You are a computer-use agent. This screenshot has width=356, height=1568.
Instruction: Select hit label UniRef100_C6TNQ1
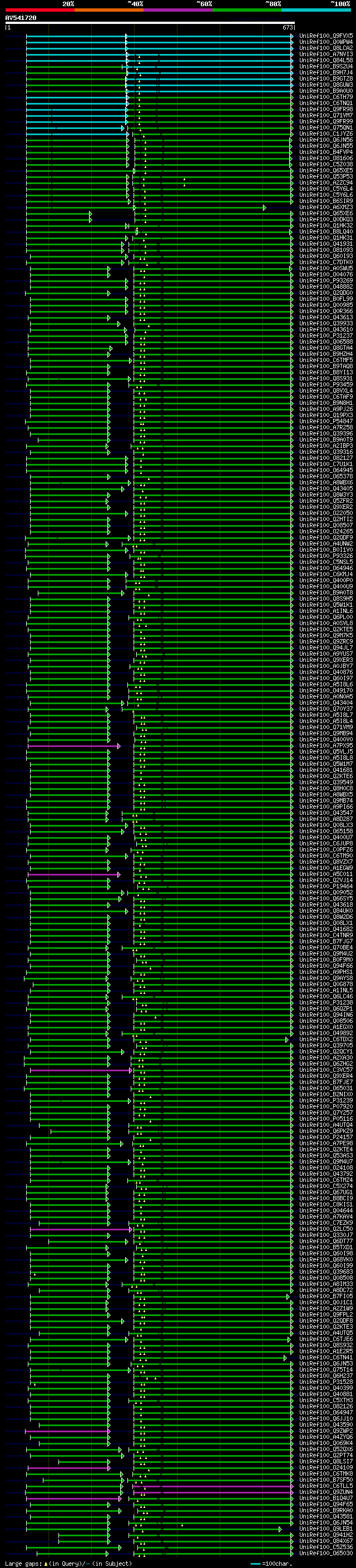(x=326, y=103)
